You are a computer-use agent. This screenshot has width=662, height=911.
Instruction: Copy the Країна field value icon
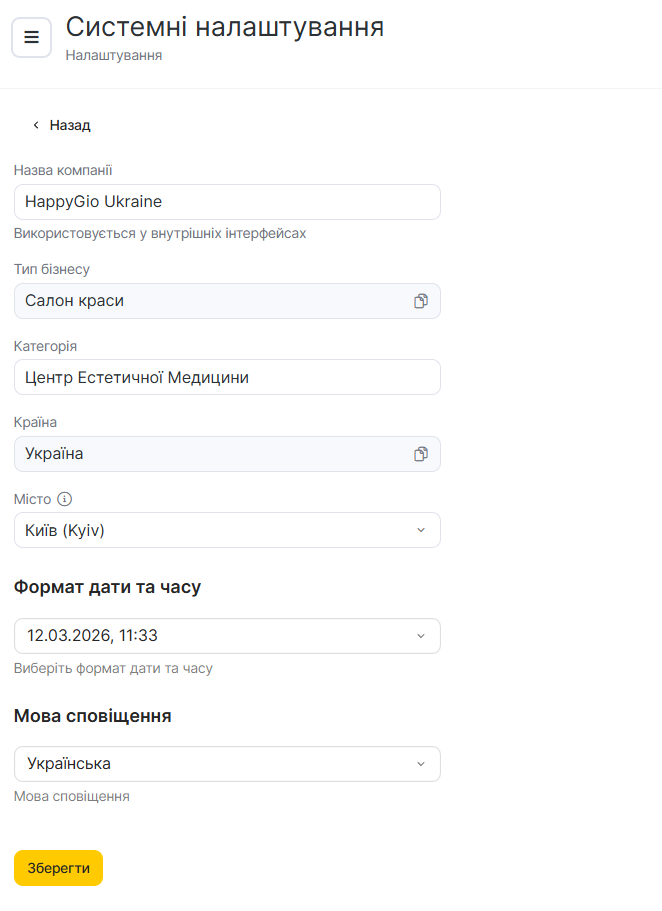click(x=421, y=454)
